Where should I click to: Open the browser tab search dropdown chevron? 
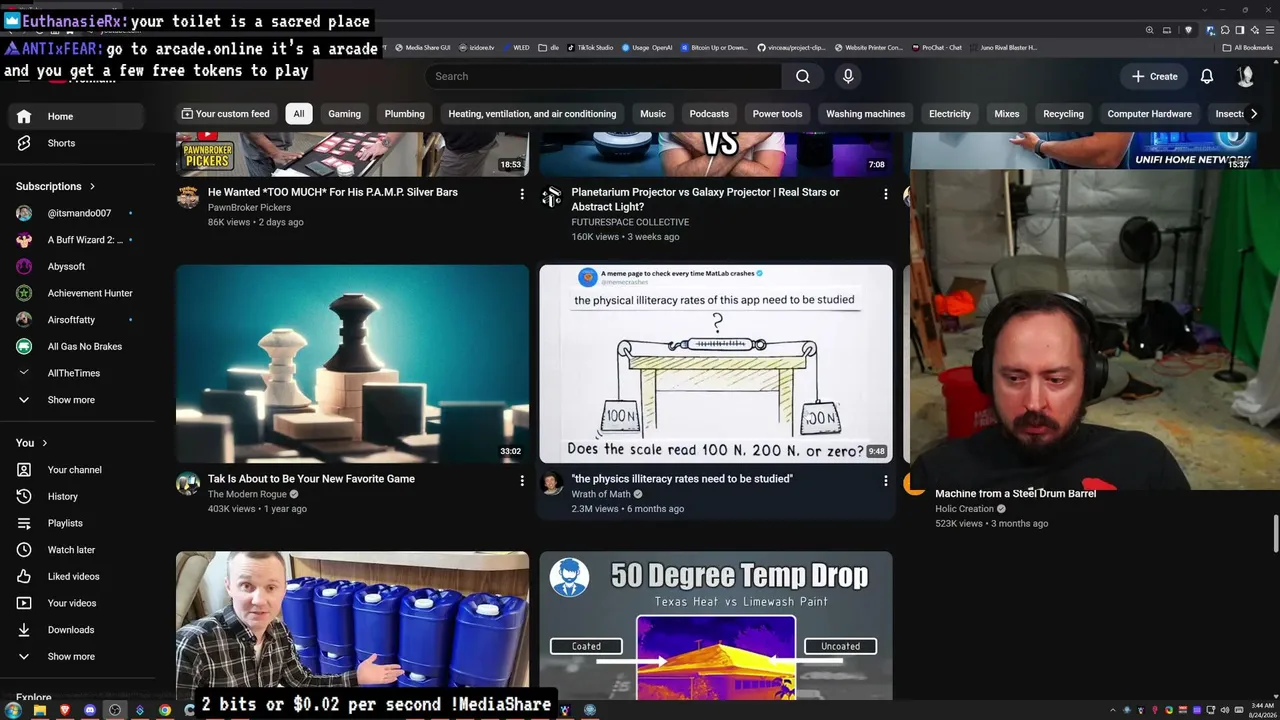(1204, 10)
